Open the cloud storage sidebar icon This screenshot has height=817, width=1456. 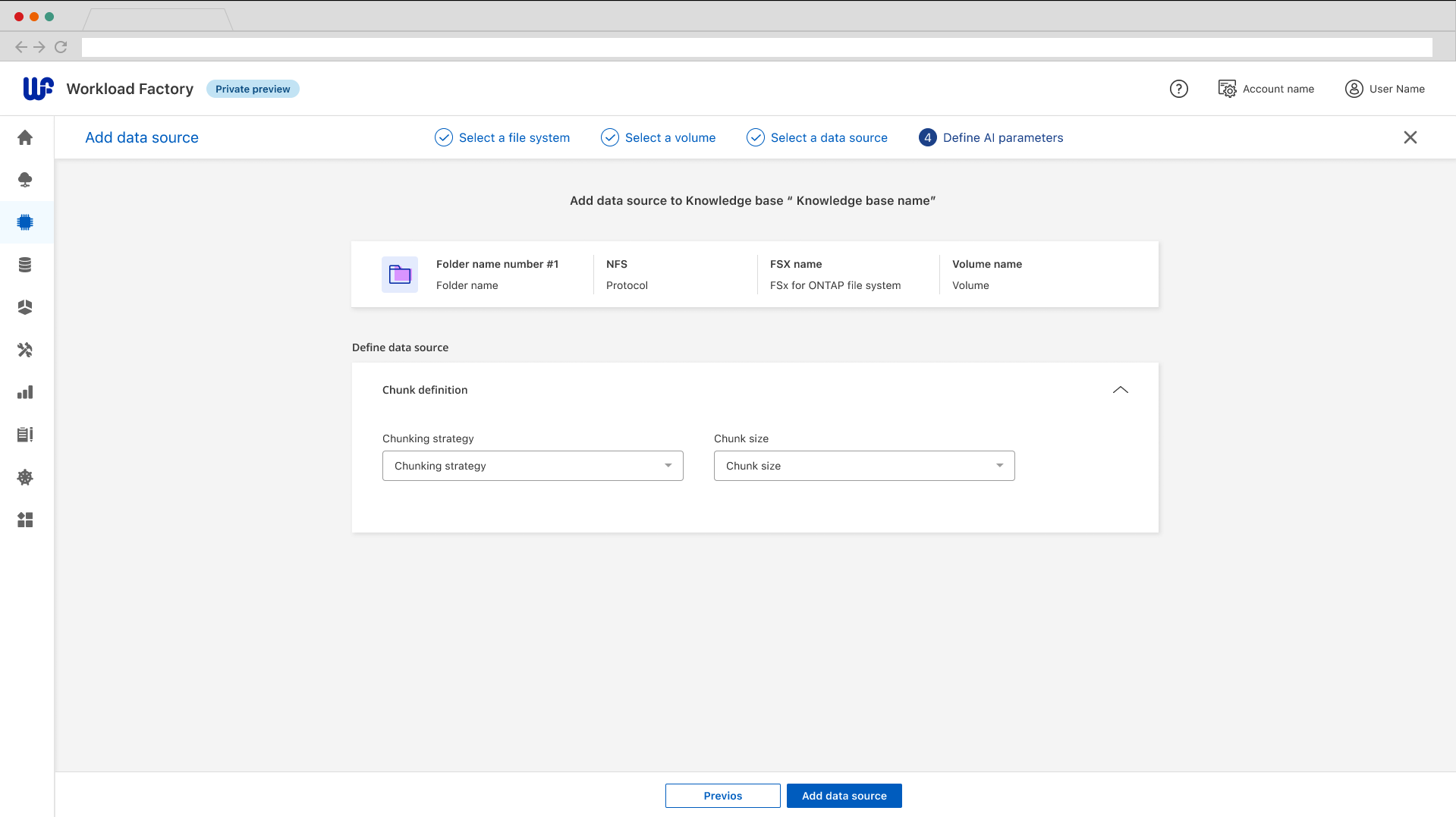pyautogui.click(x=25, y=180)
